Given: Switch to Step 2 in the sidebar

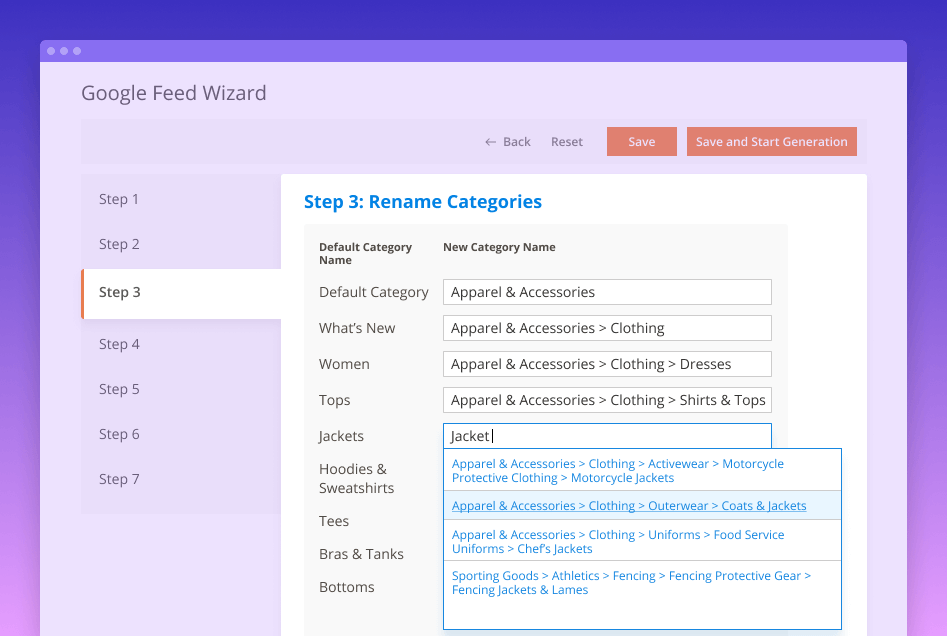Looking at the screenshot, I should coord(119,244).
